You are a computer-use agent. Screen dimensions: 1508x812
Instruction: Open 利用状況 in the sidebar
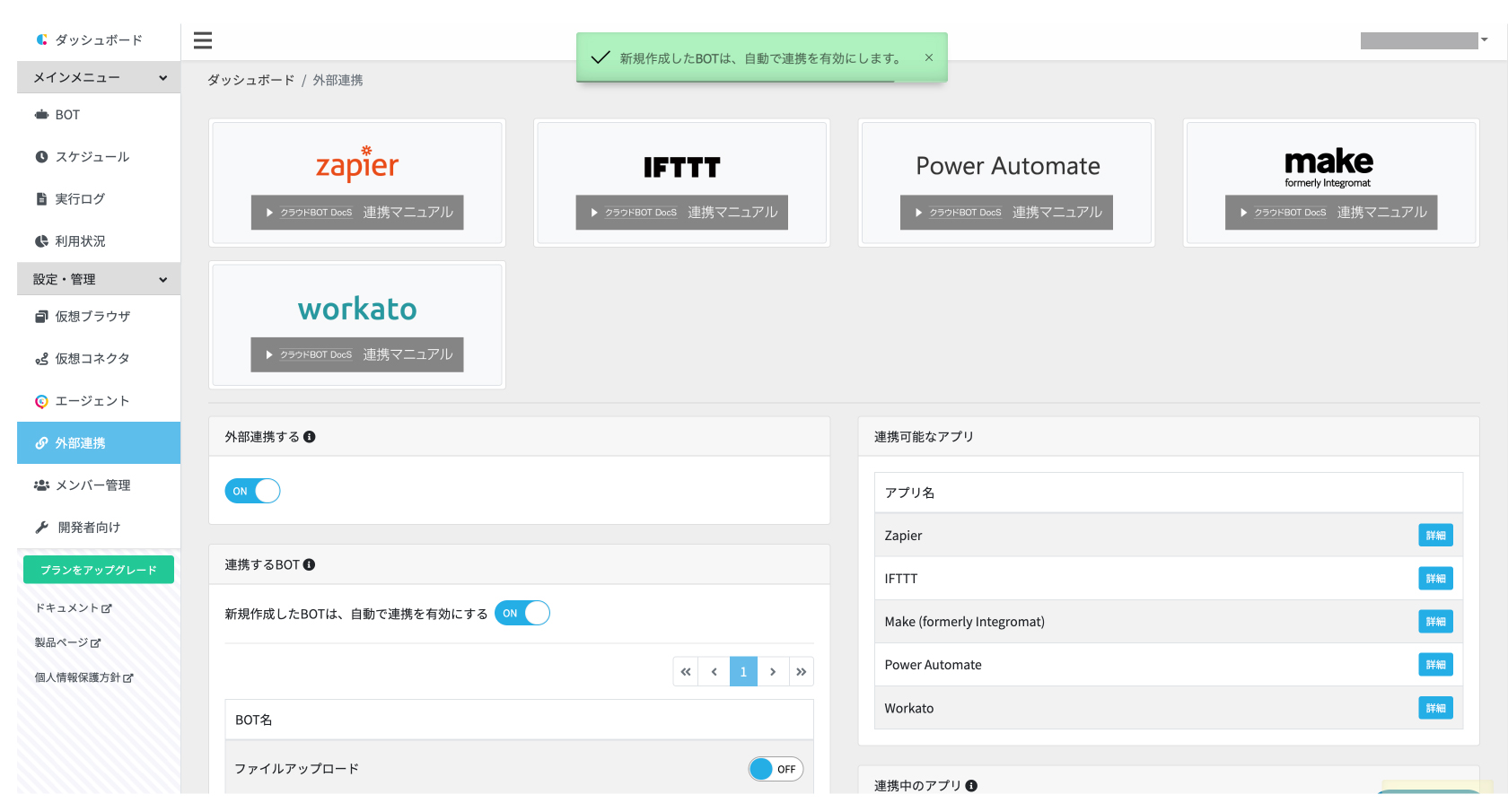[99, 241]
